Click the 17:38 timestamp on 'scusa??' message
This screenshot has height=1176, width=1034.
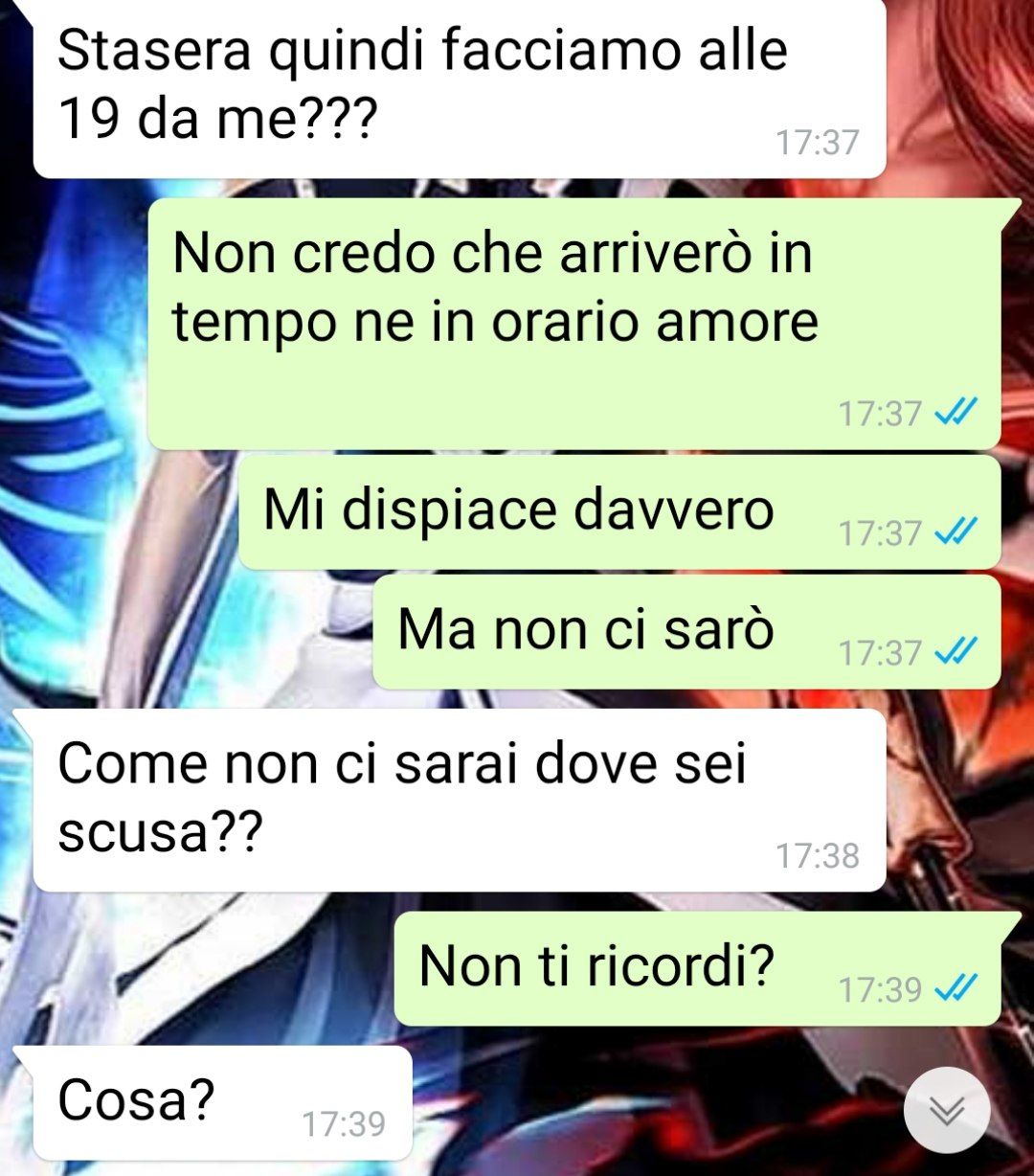818,855
